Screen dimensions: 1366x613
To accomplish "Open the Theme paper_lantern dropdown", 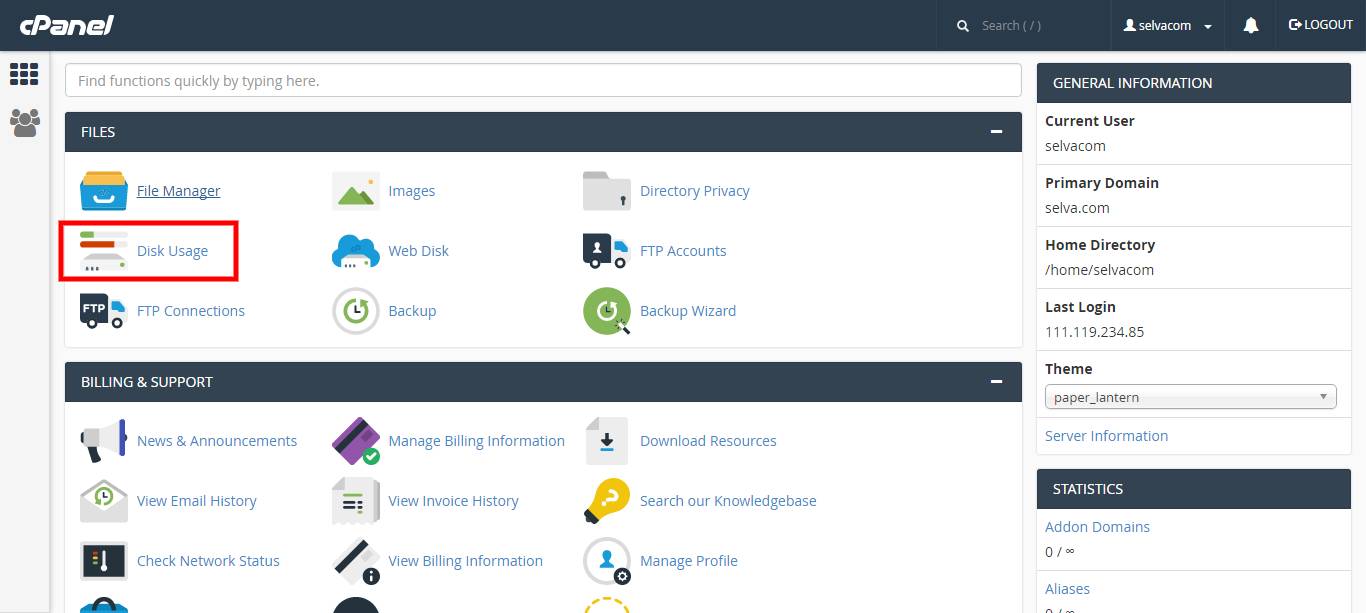I will coord(1191,397).
